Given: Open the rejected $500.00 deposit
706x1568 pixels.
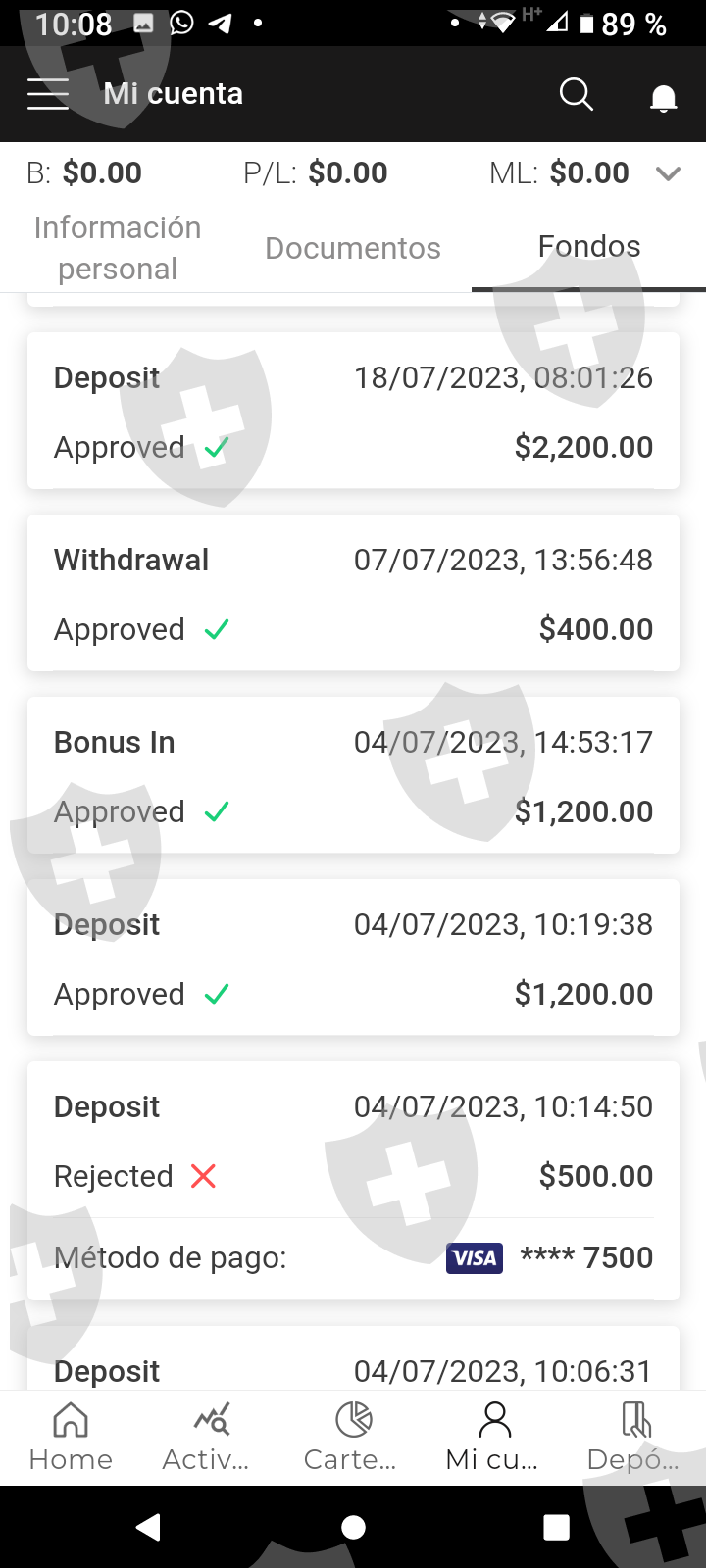Looking at the screenshot, I should [x=353, y=1142].
